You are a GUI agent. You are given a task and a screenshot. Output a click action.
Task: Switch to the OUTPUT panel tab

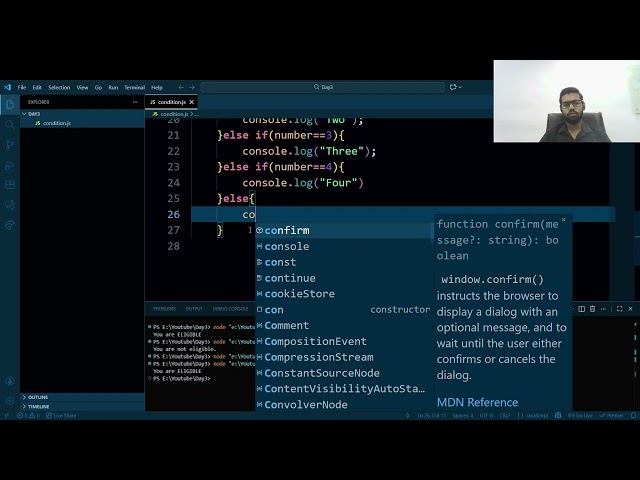[x=194, y=309]
